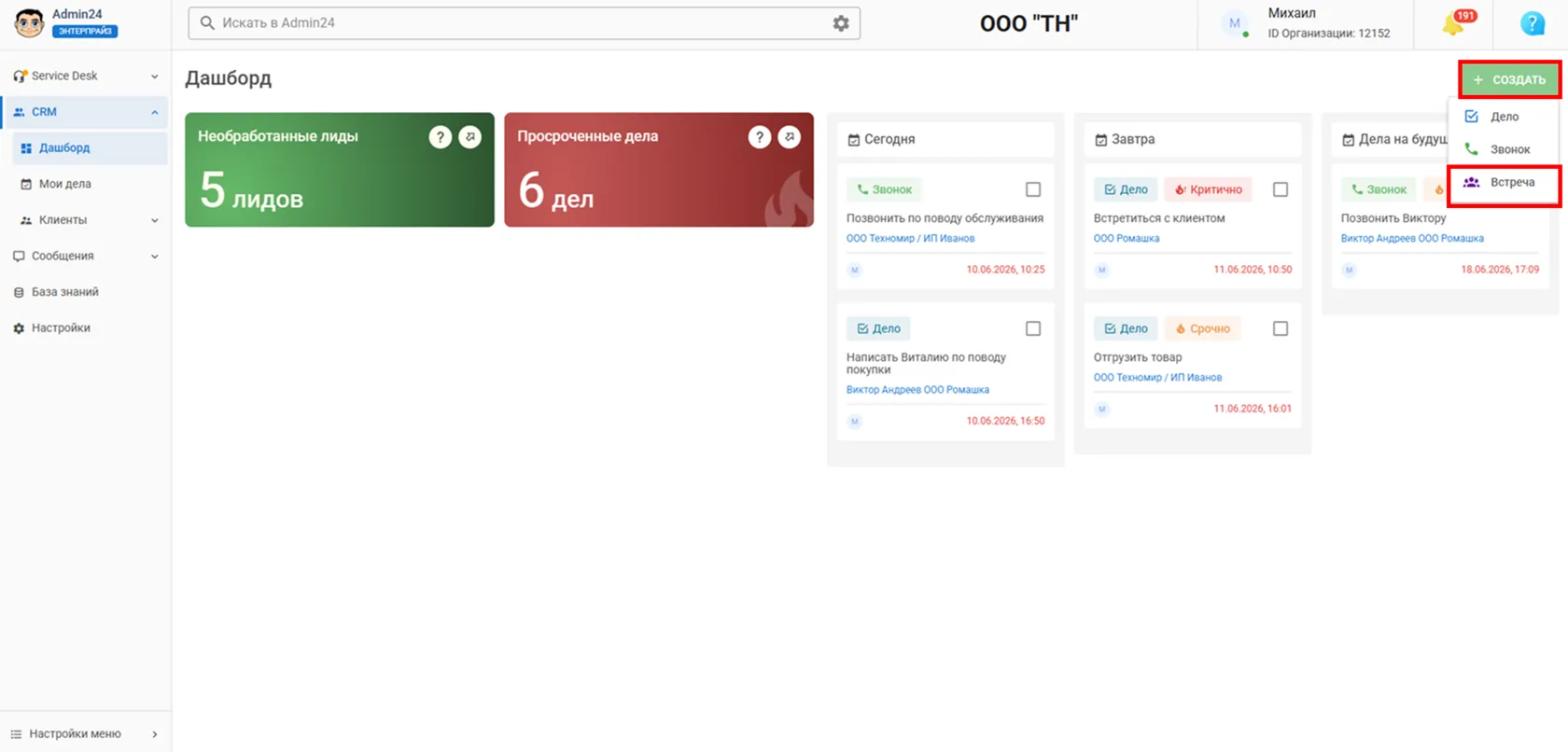Check Отгрузить товар task checkbox

pyautogui.click(x=1281, y=328)
